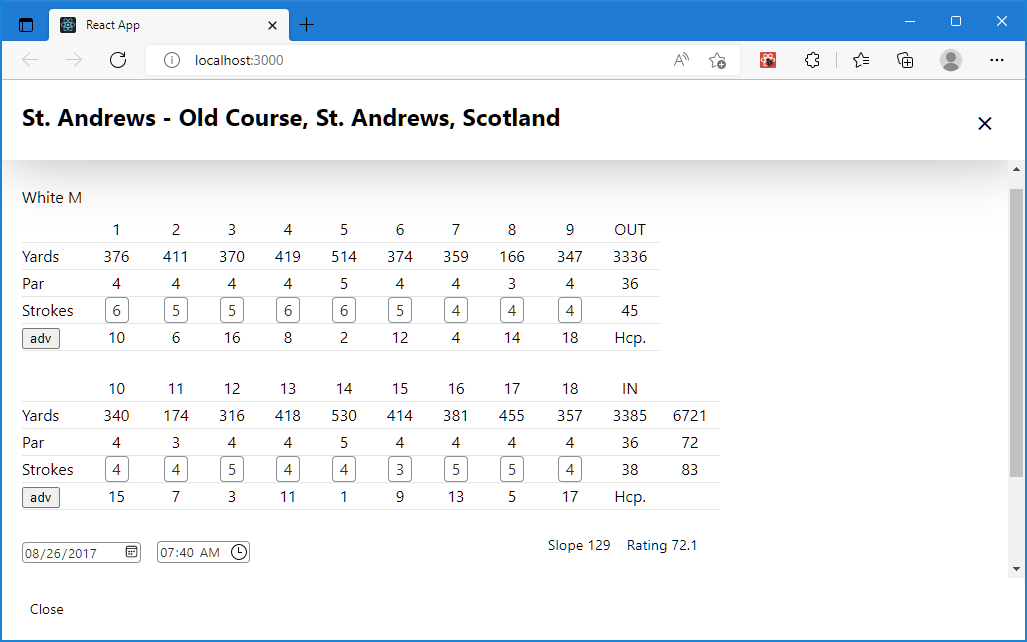1027x642 pixels.
Task: Edit the strokes field for hole 6
Action: click(x=400, y=311)
